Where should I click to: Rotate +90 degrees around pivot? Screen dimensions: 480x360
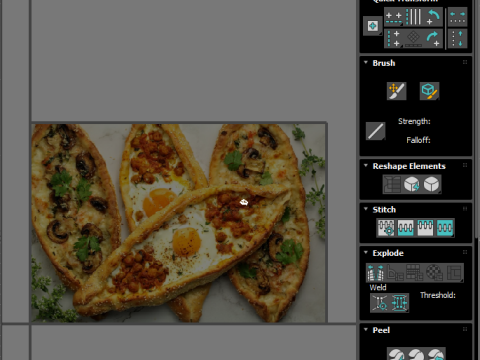[x=433, y=39]
